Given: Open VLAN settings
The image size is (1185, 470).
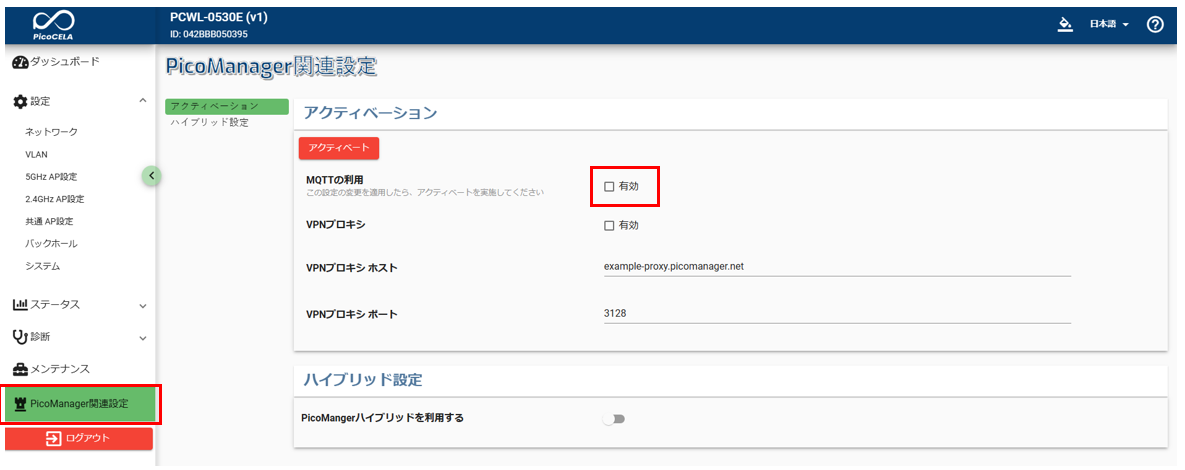Looking at the screenshot, I should (36, 154).
